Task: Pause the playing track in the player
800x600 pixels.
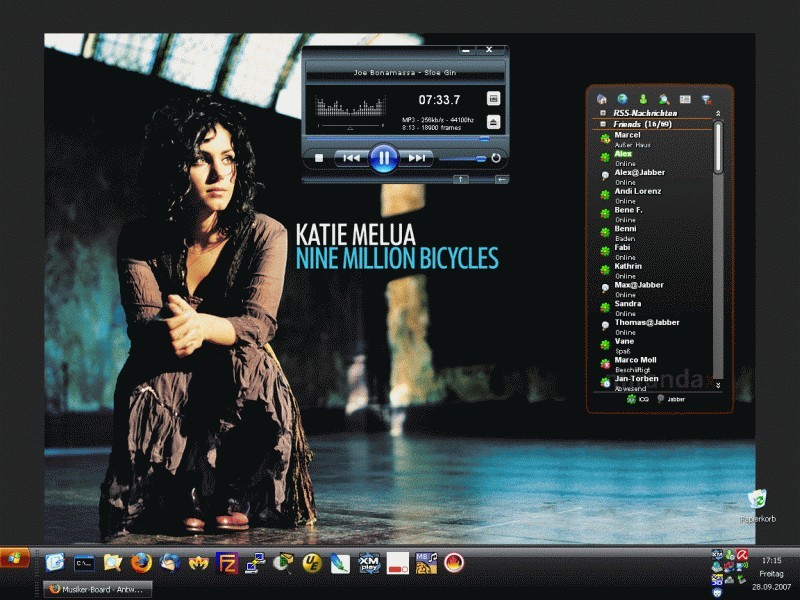Action: [384, 158]
